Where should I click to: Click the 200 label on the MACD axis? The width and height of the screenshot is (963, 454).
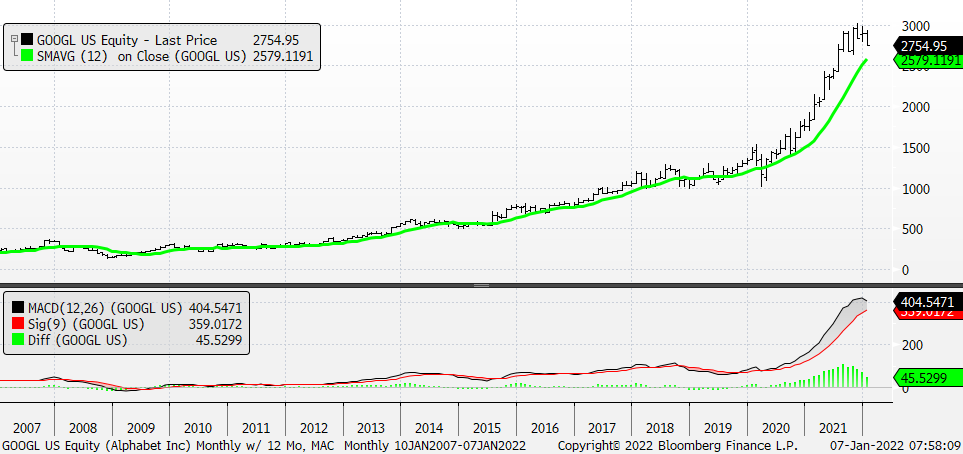pyautogui.click(x=912, y=345)
